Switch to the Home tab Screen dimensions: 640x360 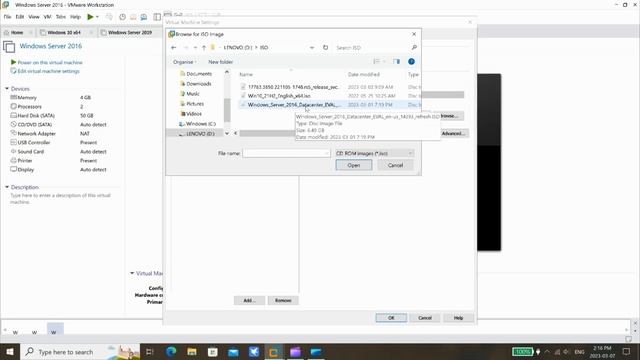tap(17, 32)
